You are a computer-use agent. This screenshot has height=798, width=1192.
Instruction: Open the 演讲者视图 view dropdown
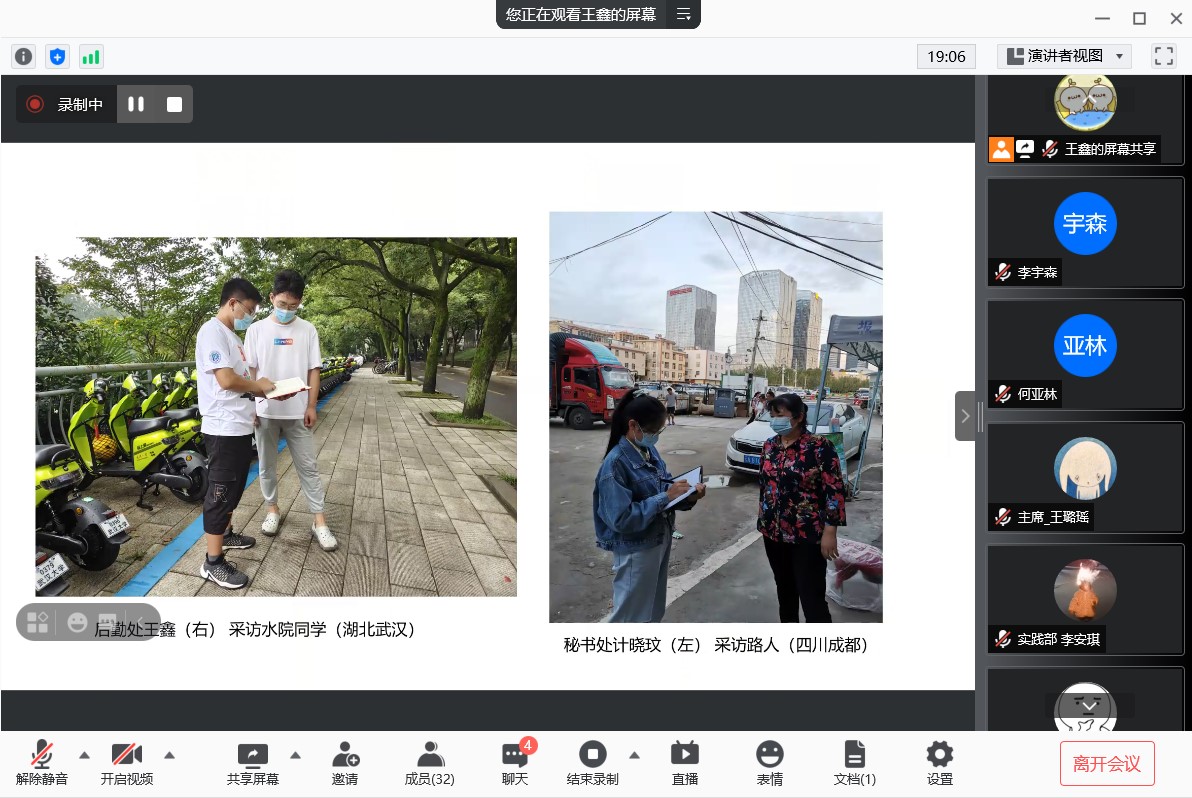click(x=1064, y=56)
